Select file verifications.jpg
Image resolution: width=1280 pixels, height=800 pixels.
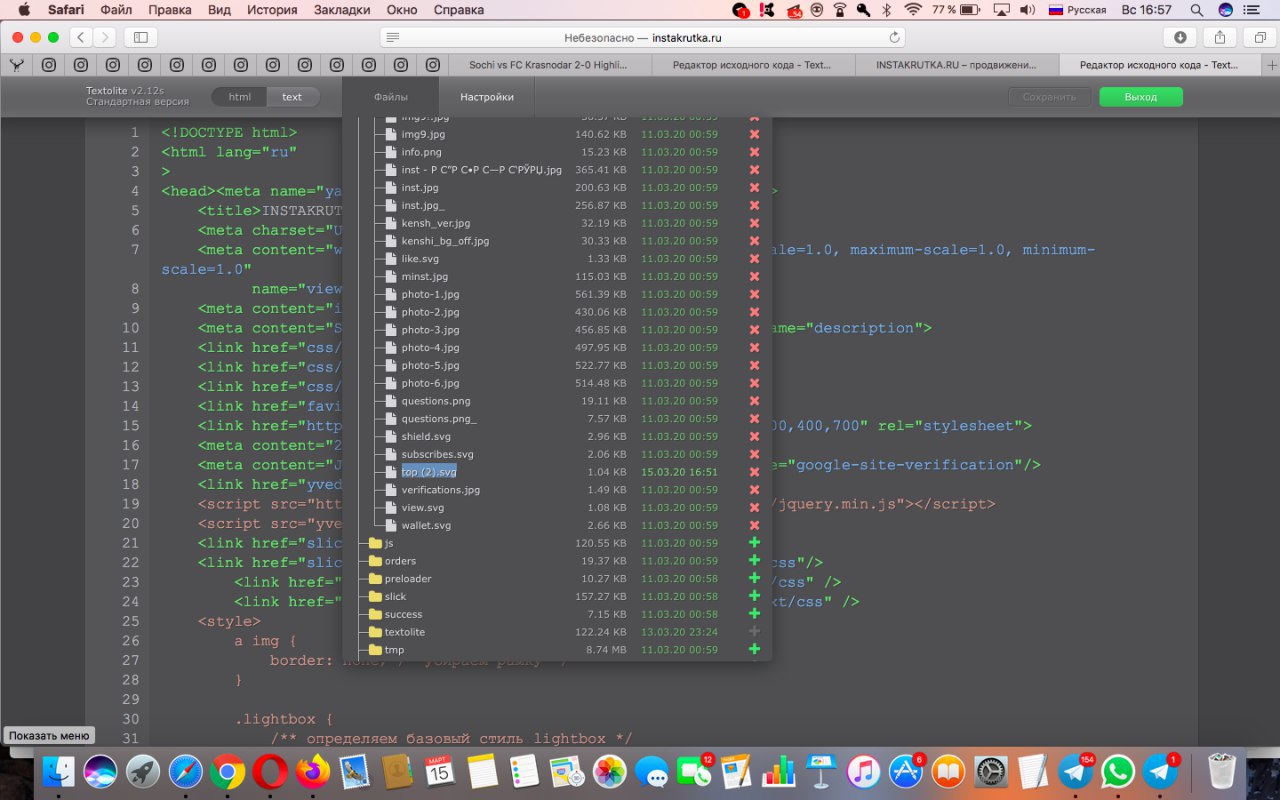[440, 490]
